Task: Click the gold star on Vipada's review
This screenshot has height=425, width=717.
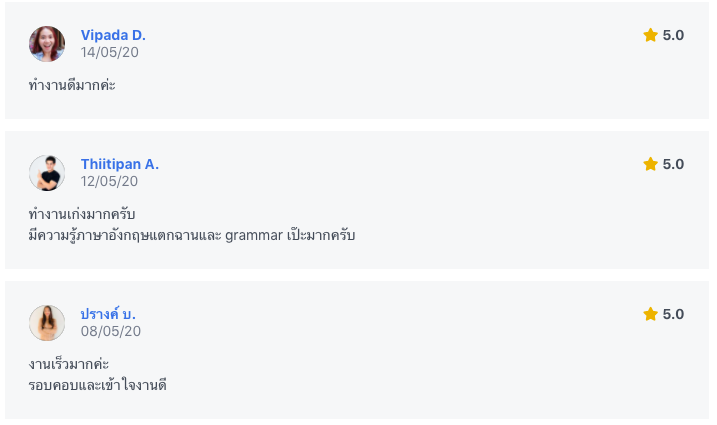Action: [x=650, y=35]
